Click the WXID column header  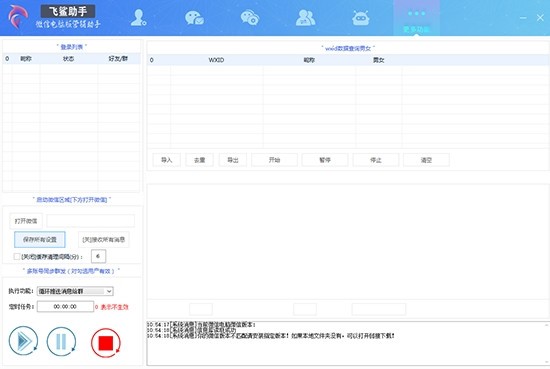(216, 60)
